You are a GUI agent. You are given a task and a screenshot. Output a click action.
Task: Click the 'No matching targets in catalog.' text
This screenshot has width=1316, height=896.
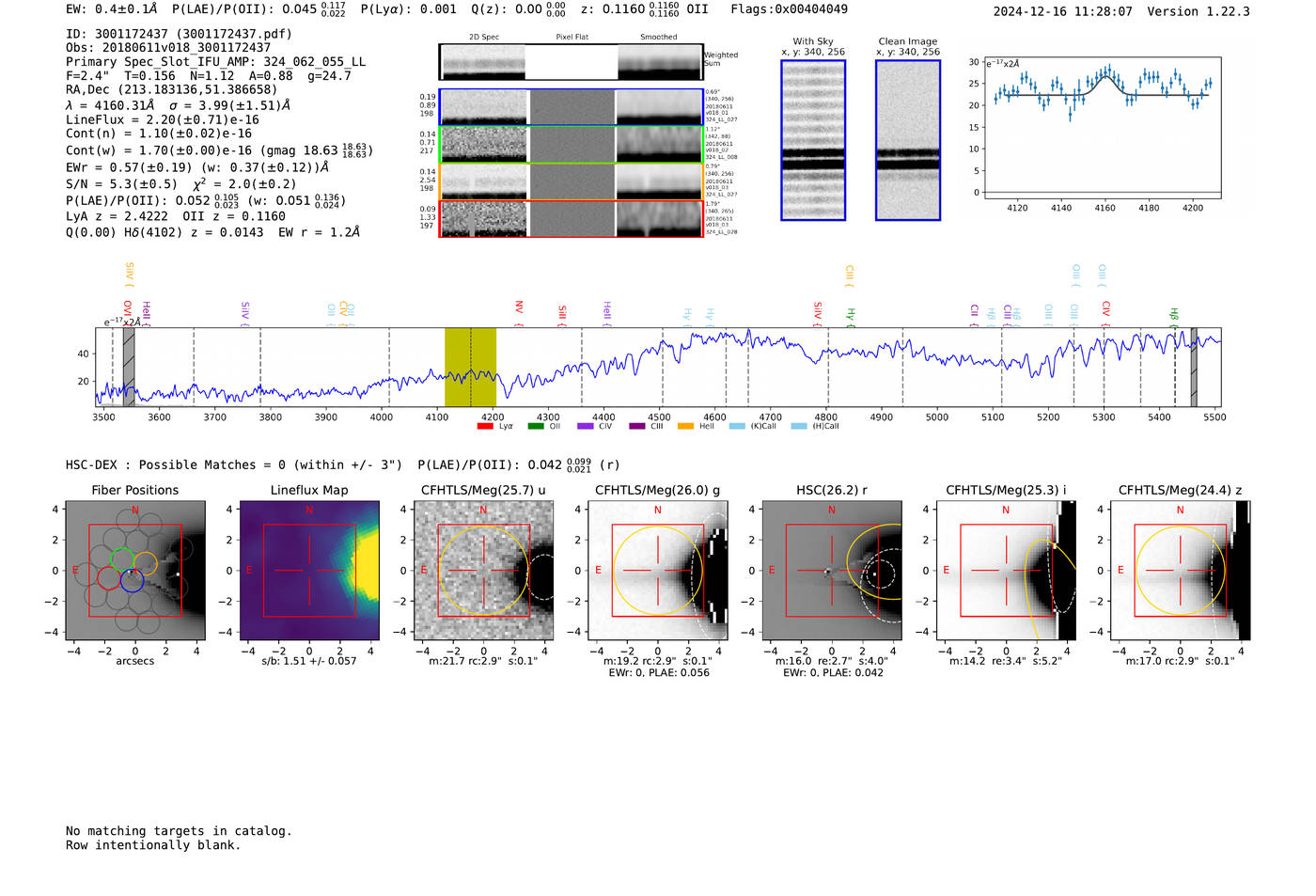click(179, 831)
